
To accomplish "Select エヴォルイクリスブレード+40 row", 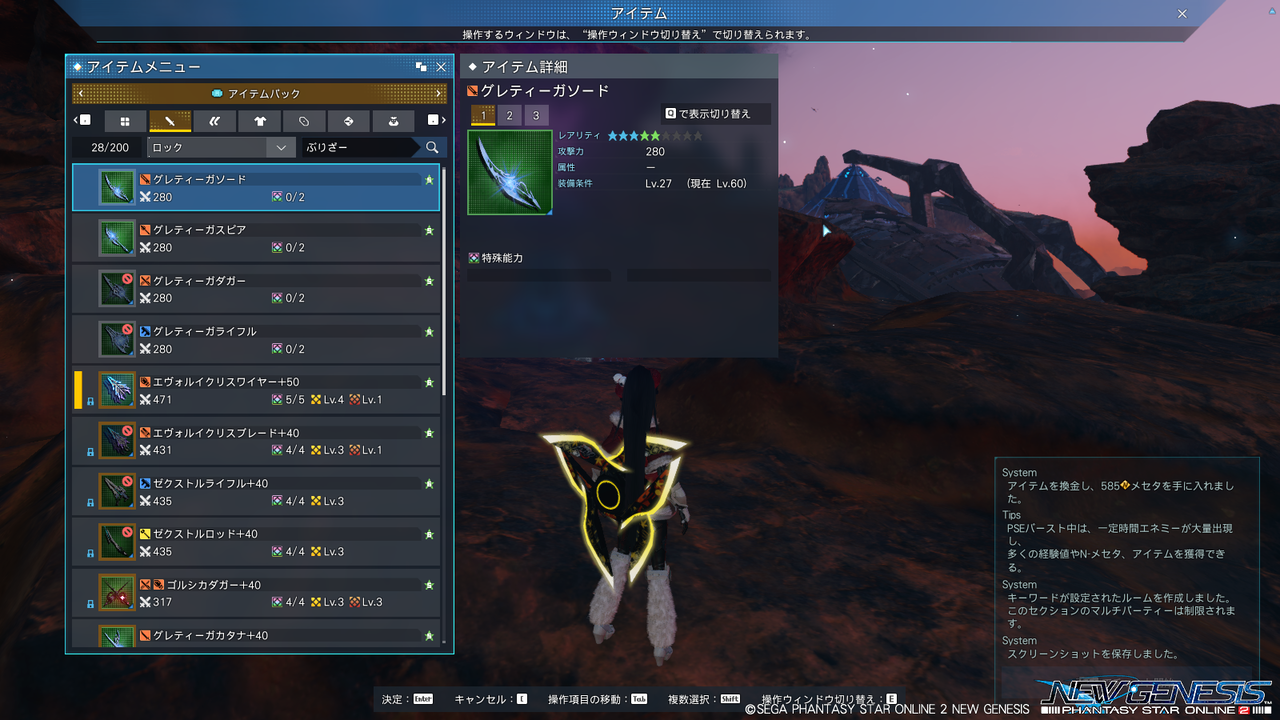I will pyautogui.click(x=256, y=441).
